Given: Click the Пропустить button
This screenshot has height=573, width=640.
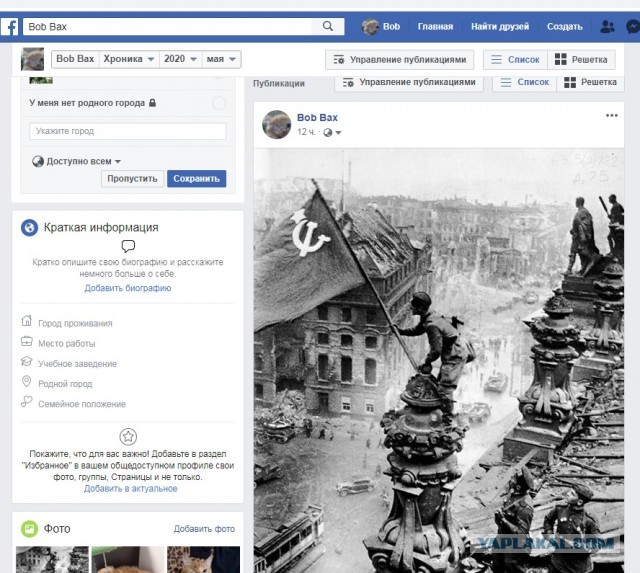Looking at the screenshot, I should tap(132, 179).
